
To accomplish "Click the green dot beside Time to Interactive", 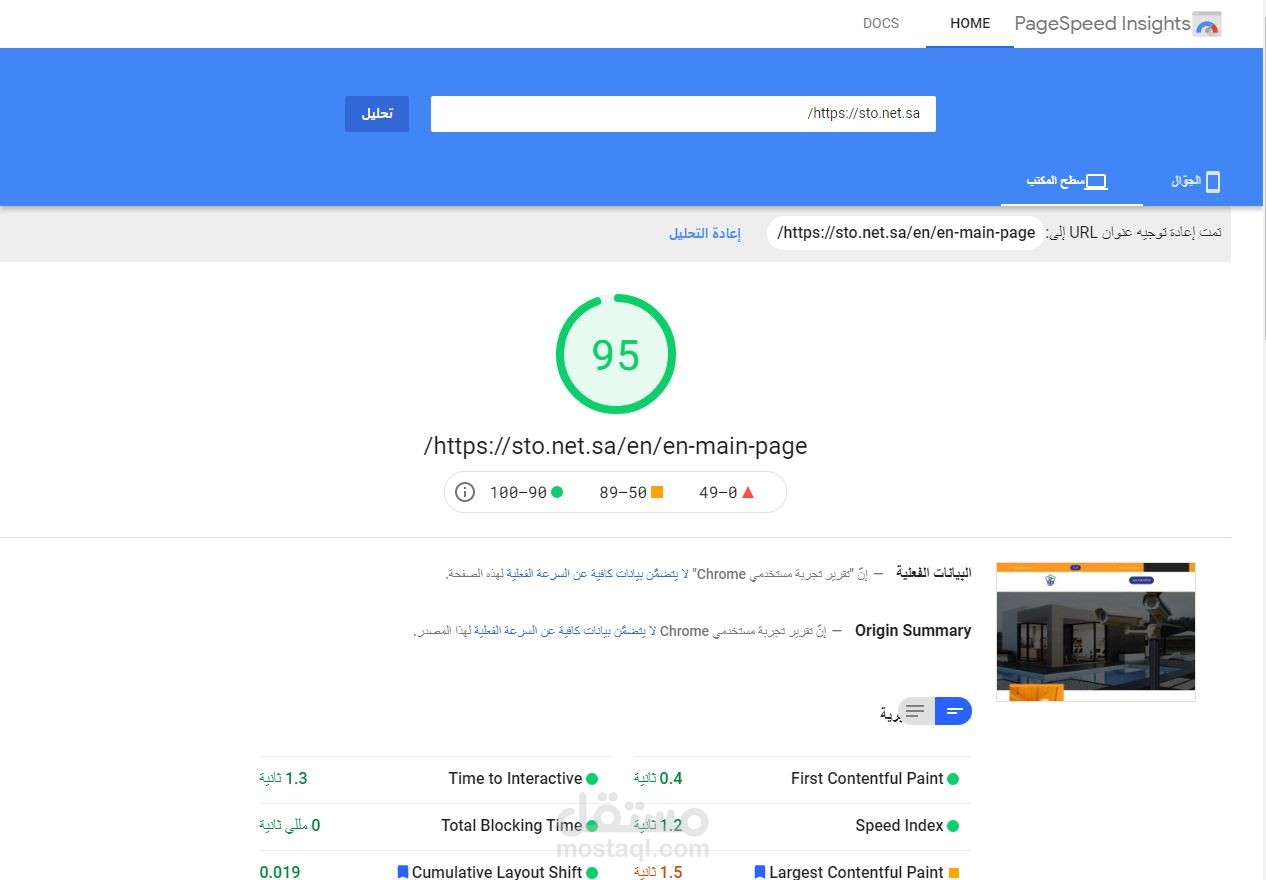I will click(594, 778).
